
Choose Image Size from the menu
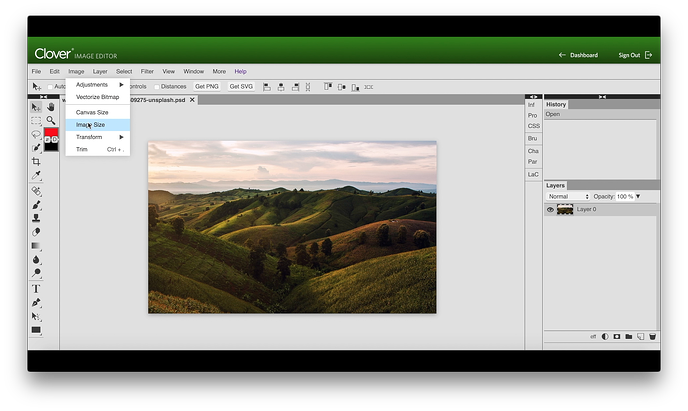click(x=98, y=125)
